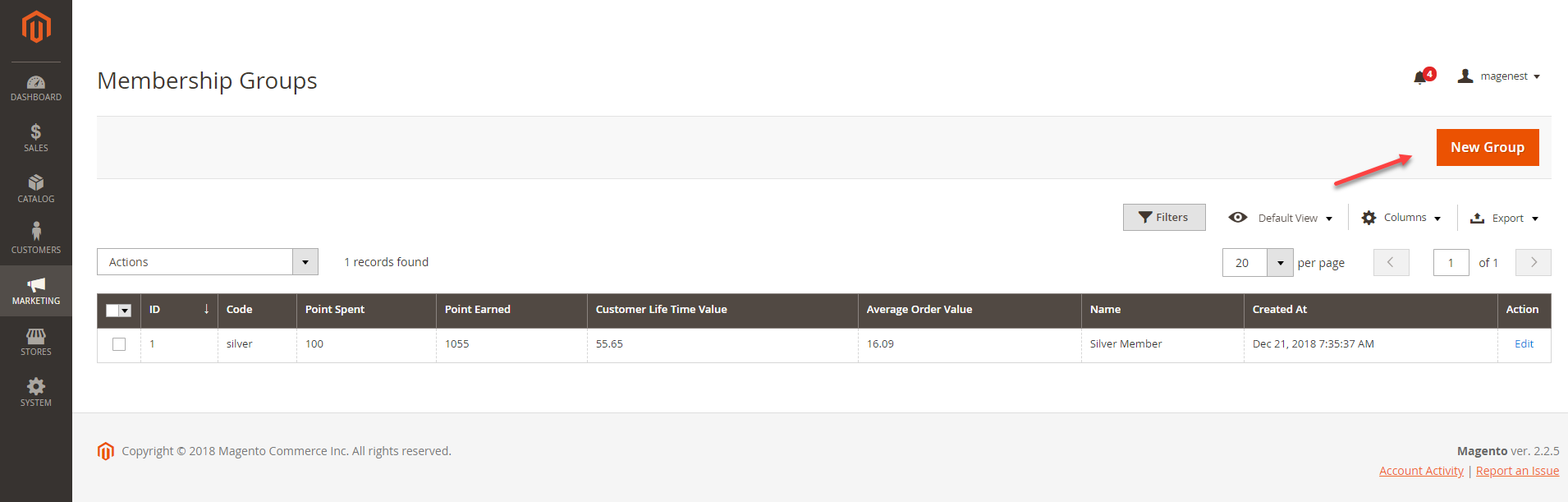Open the Marketing menu

point(36,290)
